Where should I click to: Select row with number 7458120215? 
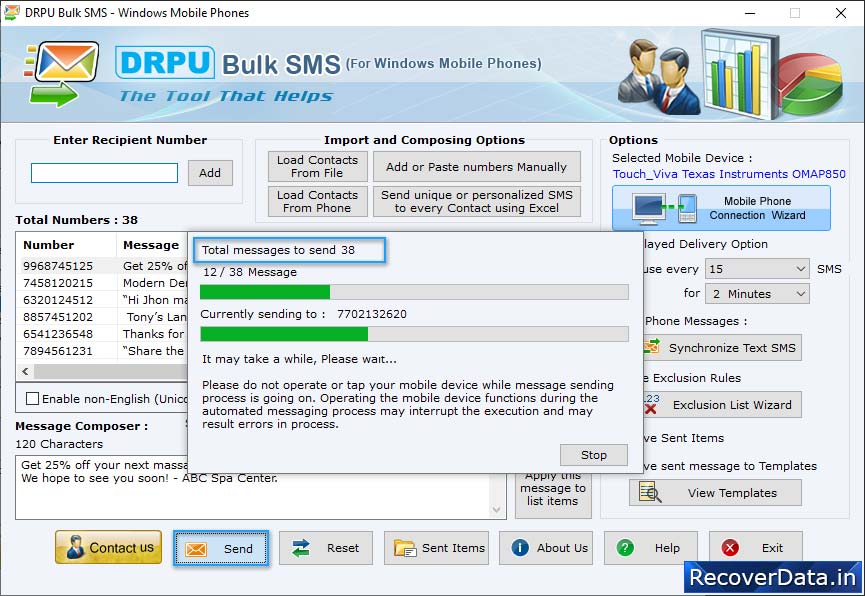pyautogui.click(x=103, y=283)
